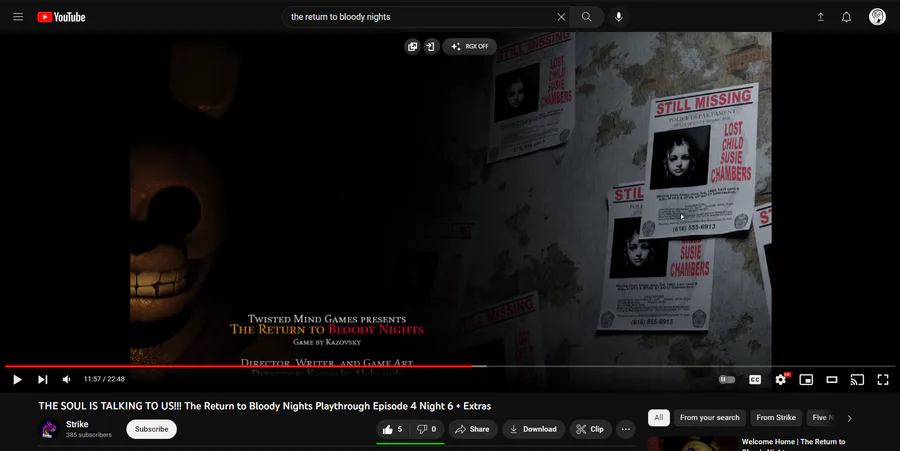The image size is (900, 451).
Task: Select the 'From Strike' chip
Action: point(776,418)
